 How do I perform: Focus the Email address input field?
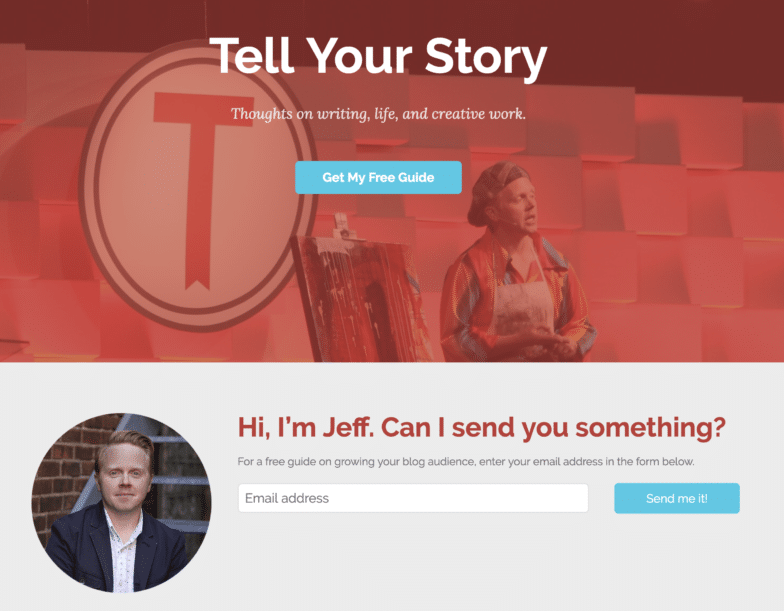pos(413,498)
